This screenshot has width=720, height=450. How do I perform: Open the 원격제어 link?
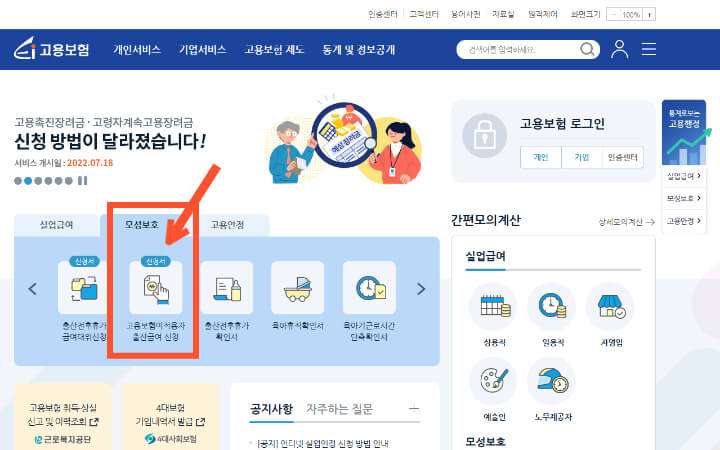pos(543,14)
